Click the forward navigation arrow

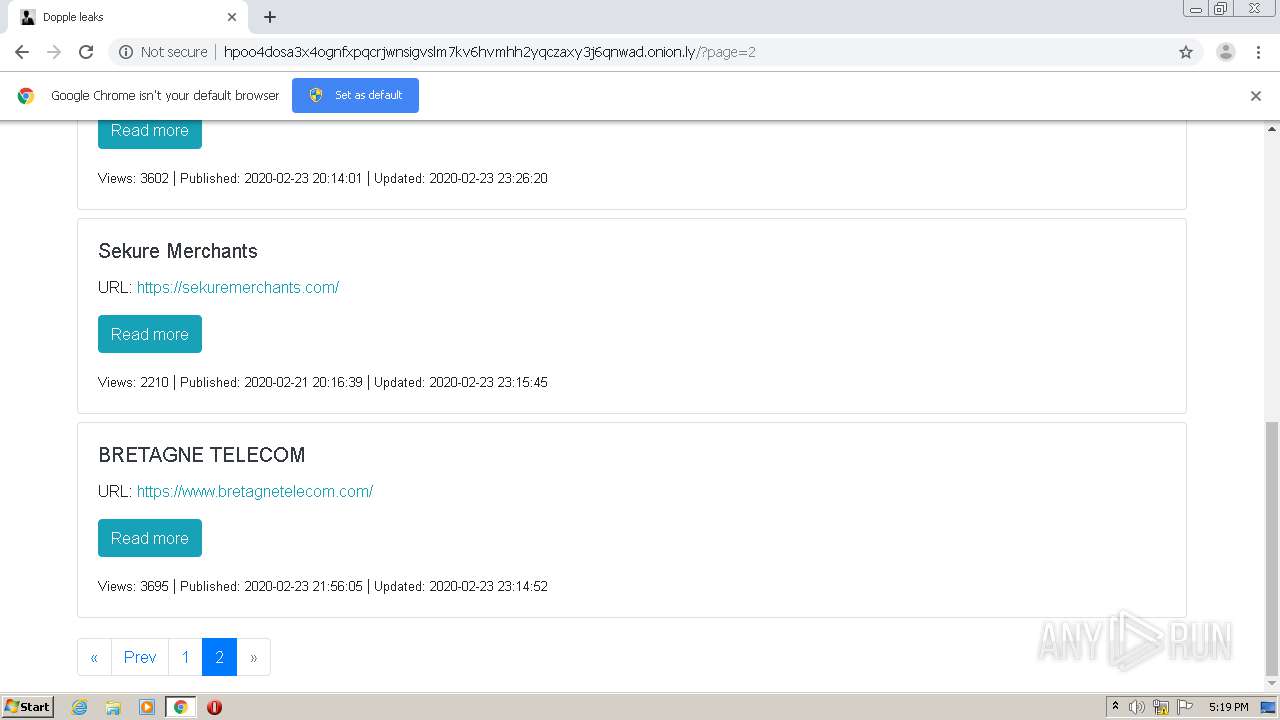54,52
